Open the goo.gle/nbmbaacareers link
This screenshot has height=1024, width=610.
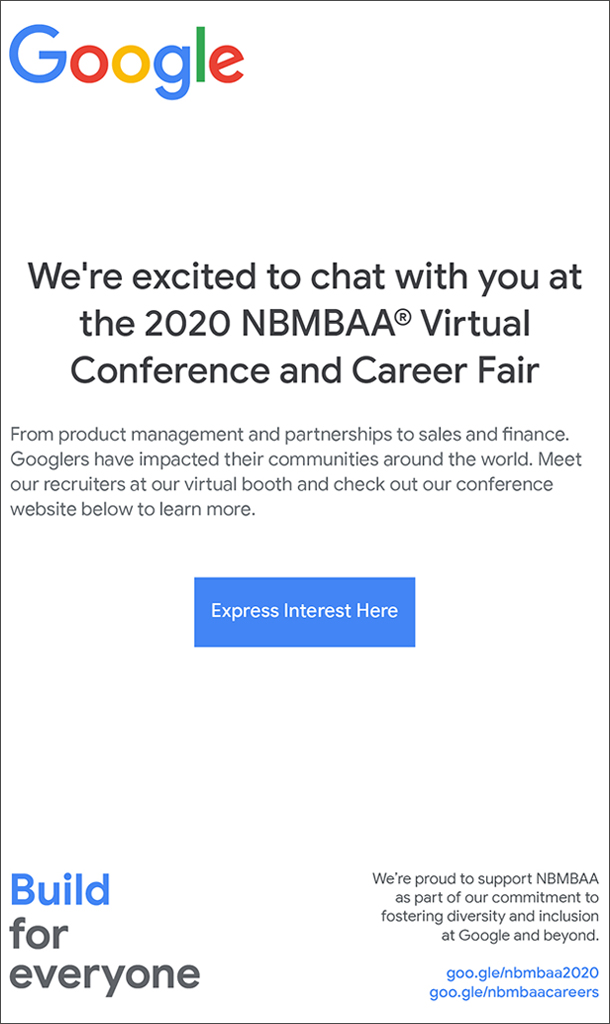pyautogui.click(x=513, y=992)
